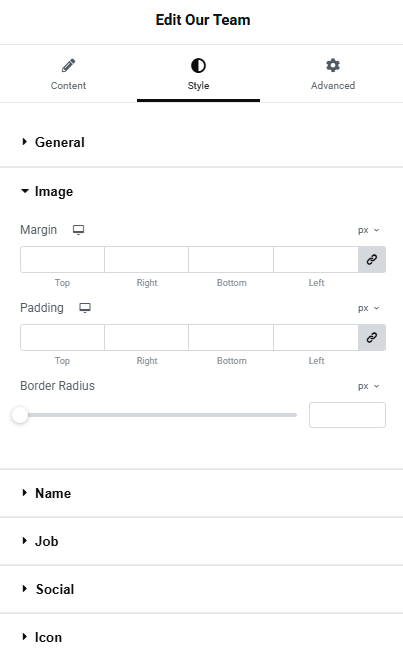Click the half-circle Style icon

pyautogui.click(x=198, y=65)
